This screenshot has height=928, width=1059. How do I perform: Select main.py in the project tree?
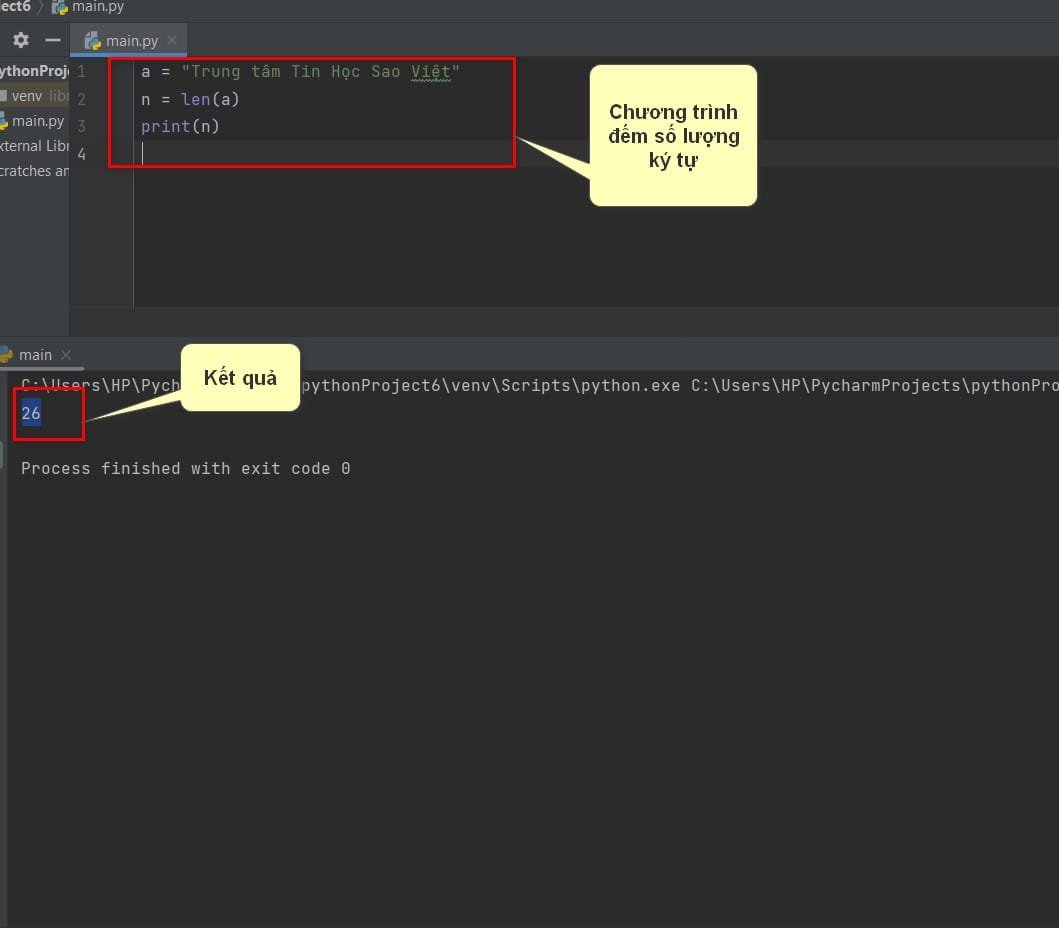point(38,121)
